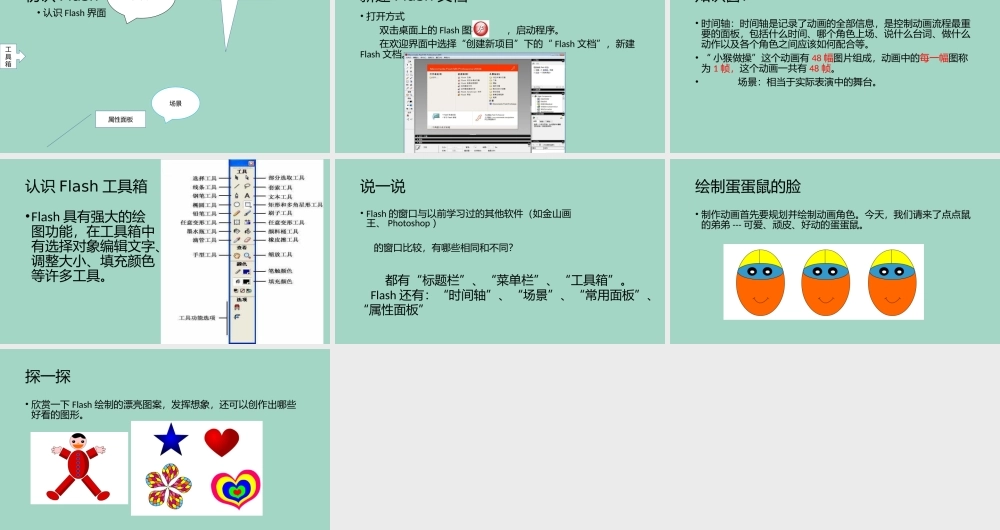
Task: Click the rainbow concentric heart shape
Action: click(x=236, y=489)
